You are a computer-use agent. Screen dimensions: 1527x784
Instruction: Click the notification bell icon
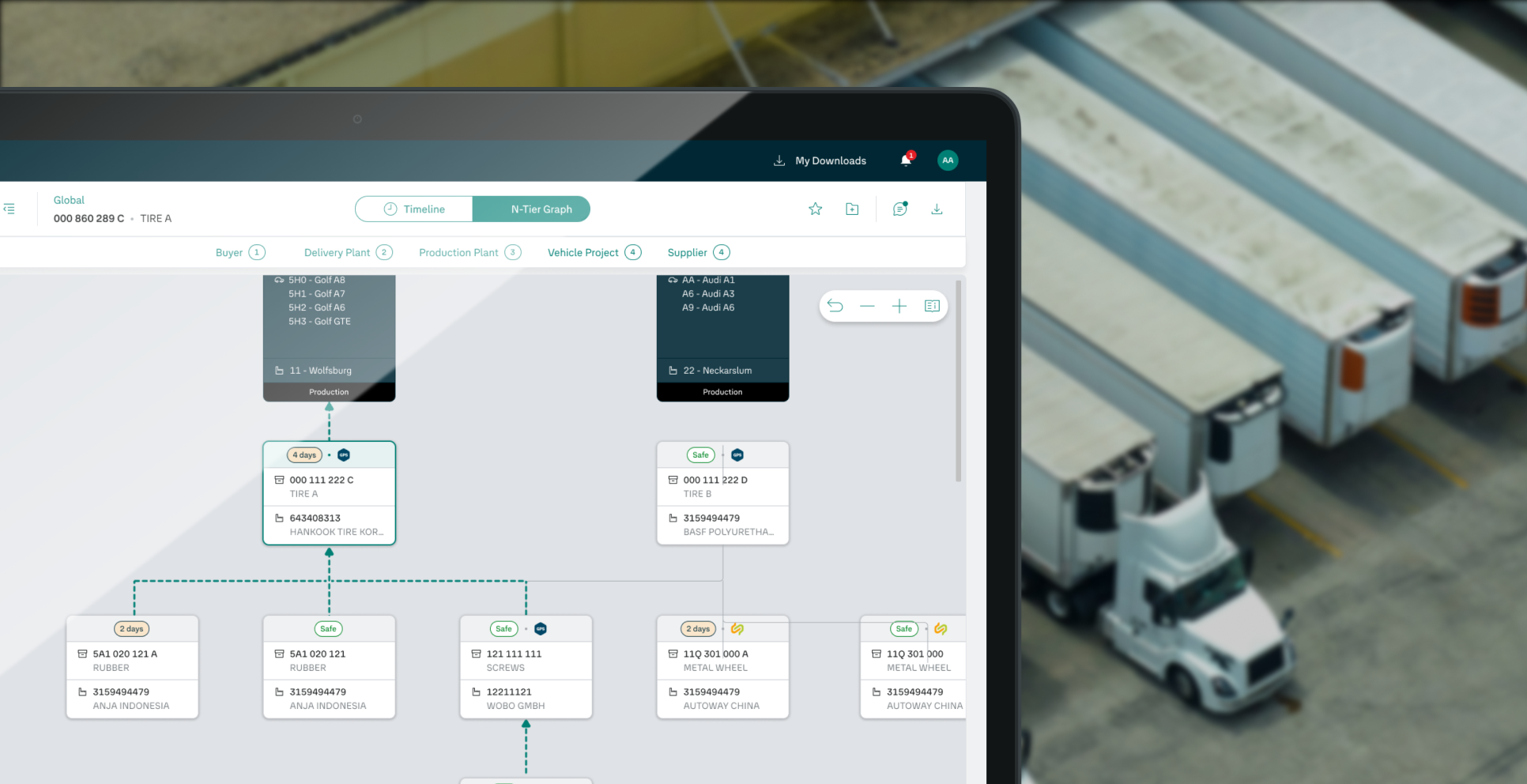[906, 160]
